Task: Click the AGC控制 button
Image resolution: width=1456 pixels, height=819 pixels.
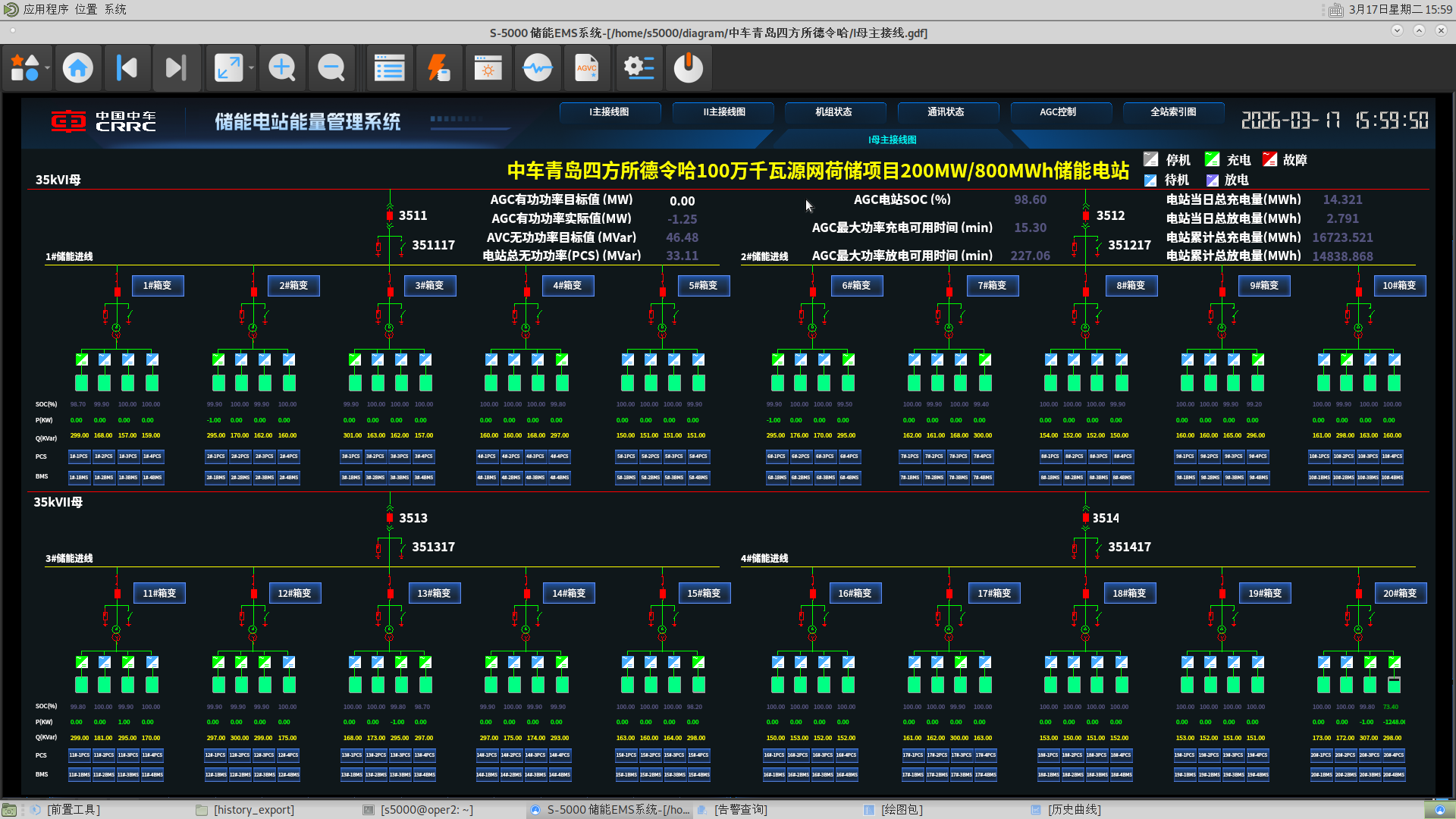Action: [x=1058, y=112]
